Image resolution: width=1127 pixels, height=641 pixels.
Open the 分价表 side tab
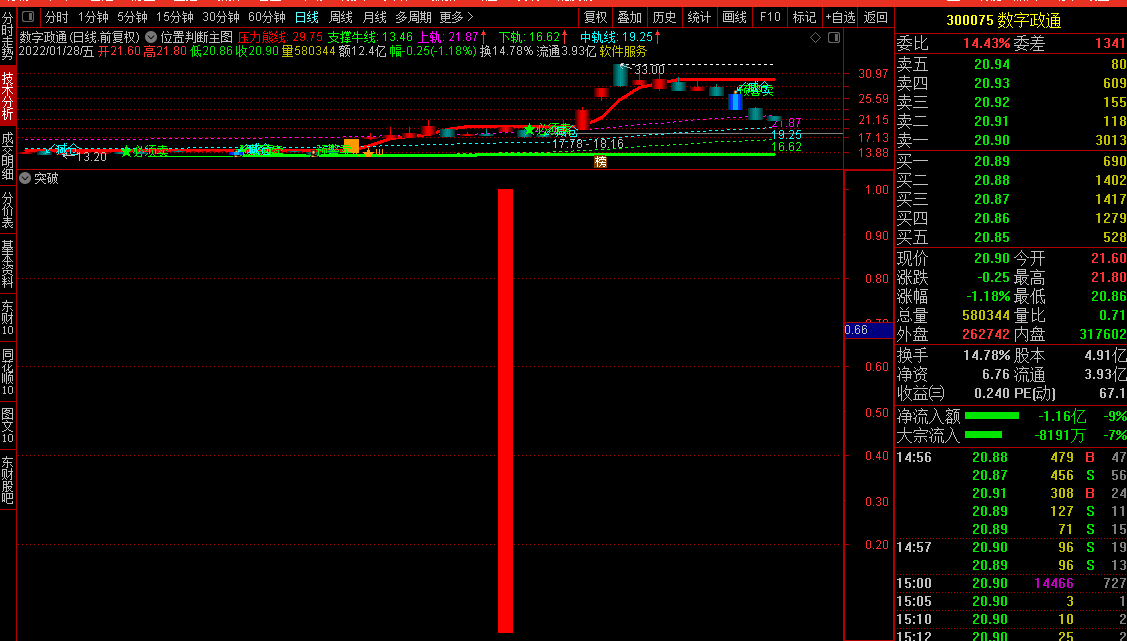point(8,210)
